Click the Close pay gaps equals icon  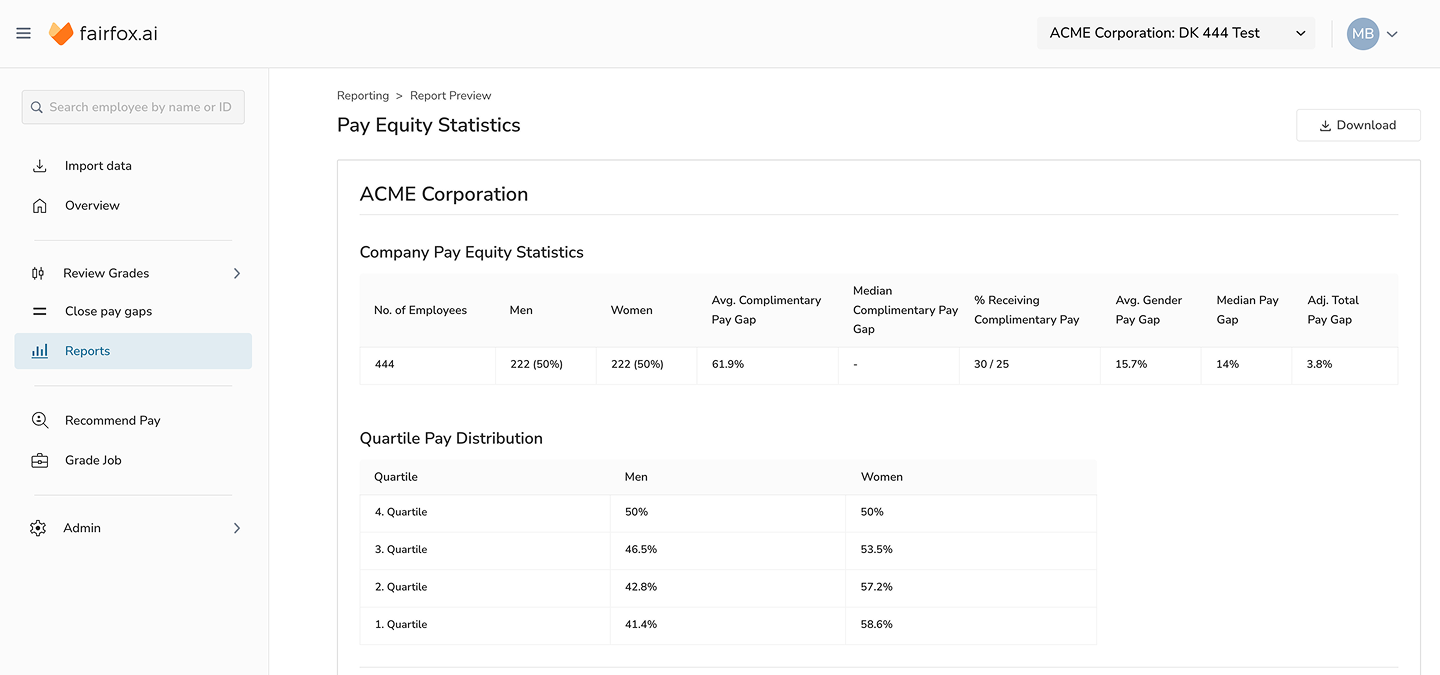[x=40, y=311]
